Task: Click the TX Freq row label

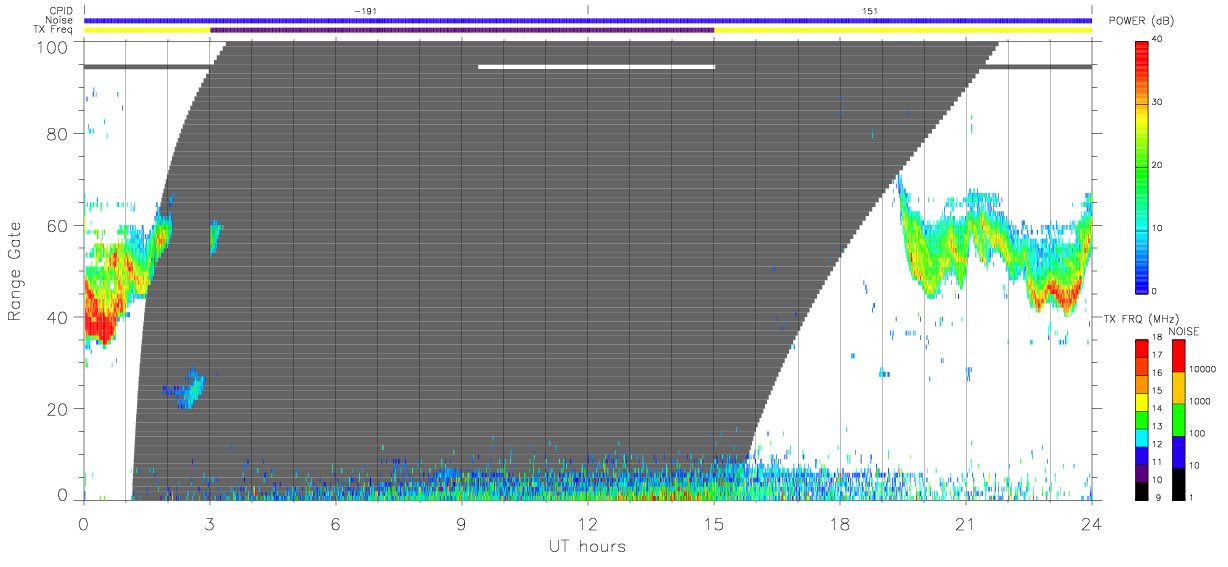Action: pos(55,30)
